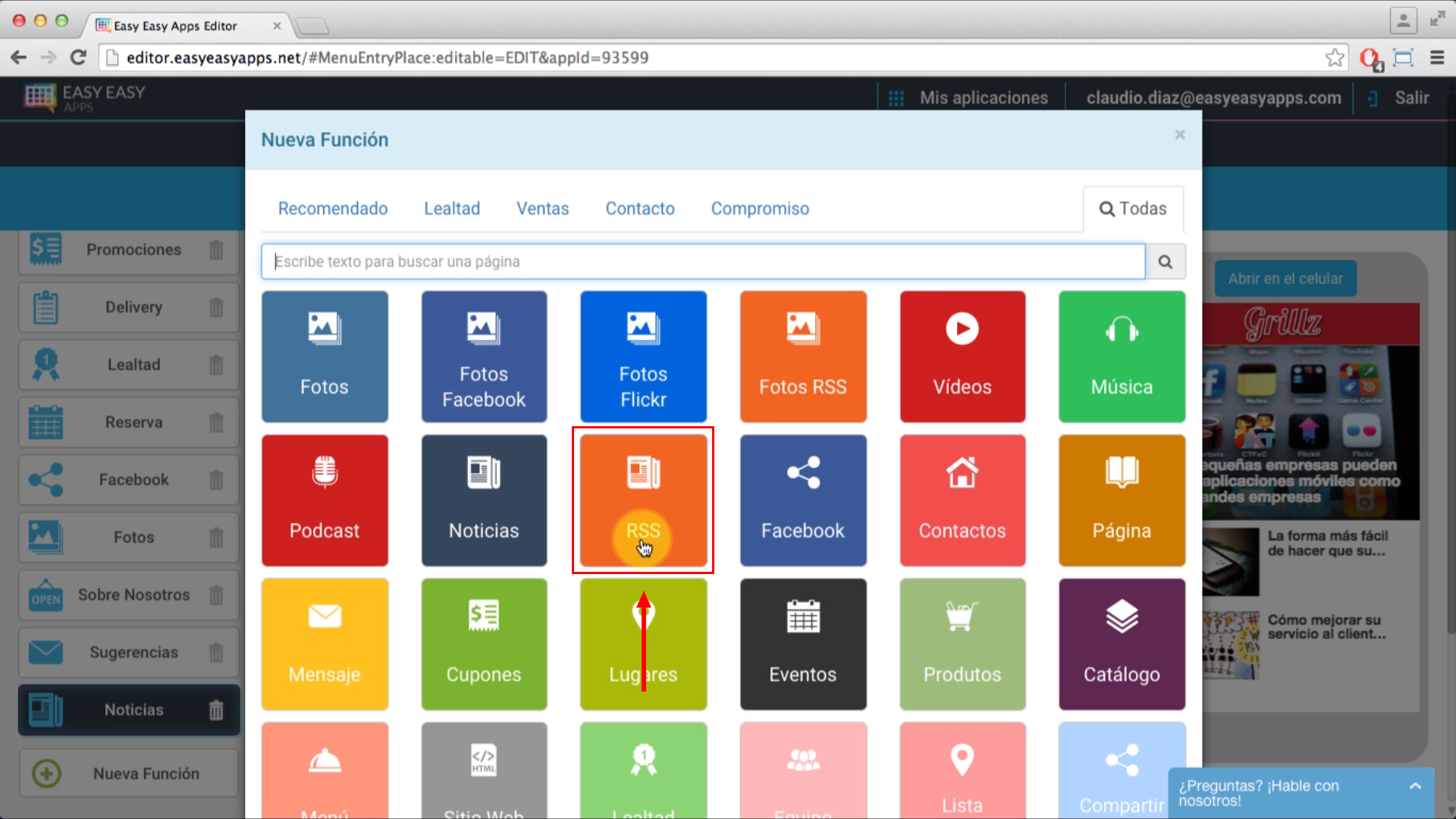Click the Compromiso category tab
The height and width of the screenshot is (819, 1456).
tap(759, 208)
